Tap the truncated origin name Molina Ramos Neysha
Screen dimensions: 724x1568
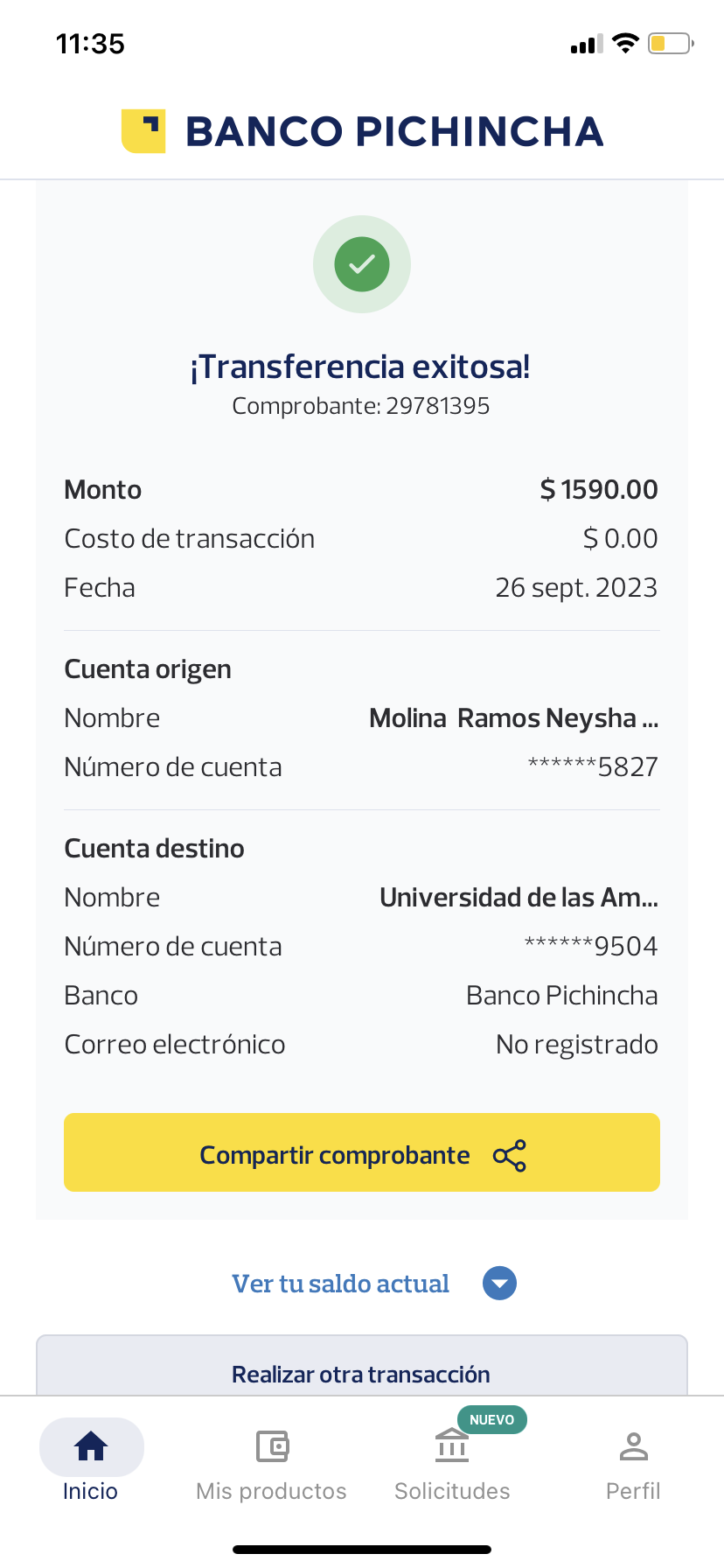pyautogui.click(x=513, y=718)
